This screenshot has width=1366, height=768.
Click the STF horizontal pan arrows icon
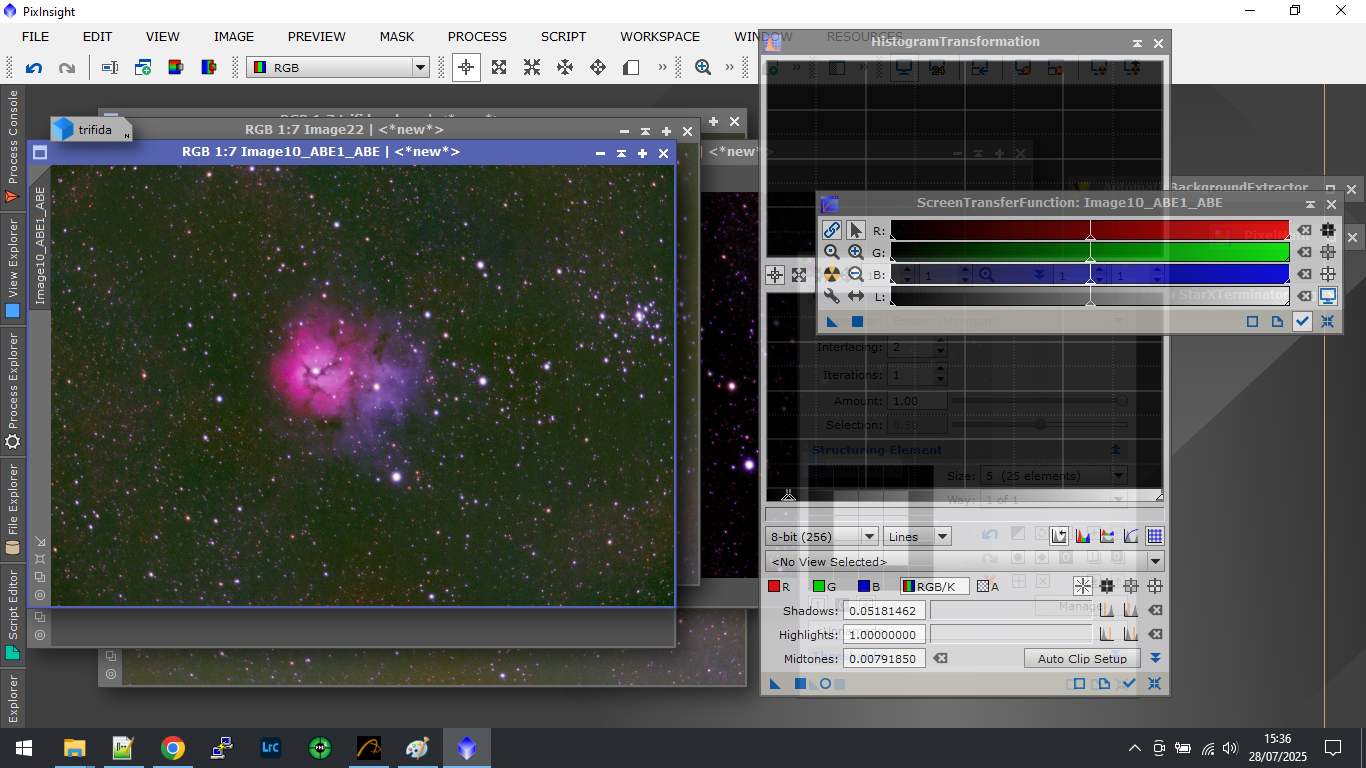(x=856, y=296)
